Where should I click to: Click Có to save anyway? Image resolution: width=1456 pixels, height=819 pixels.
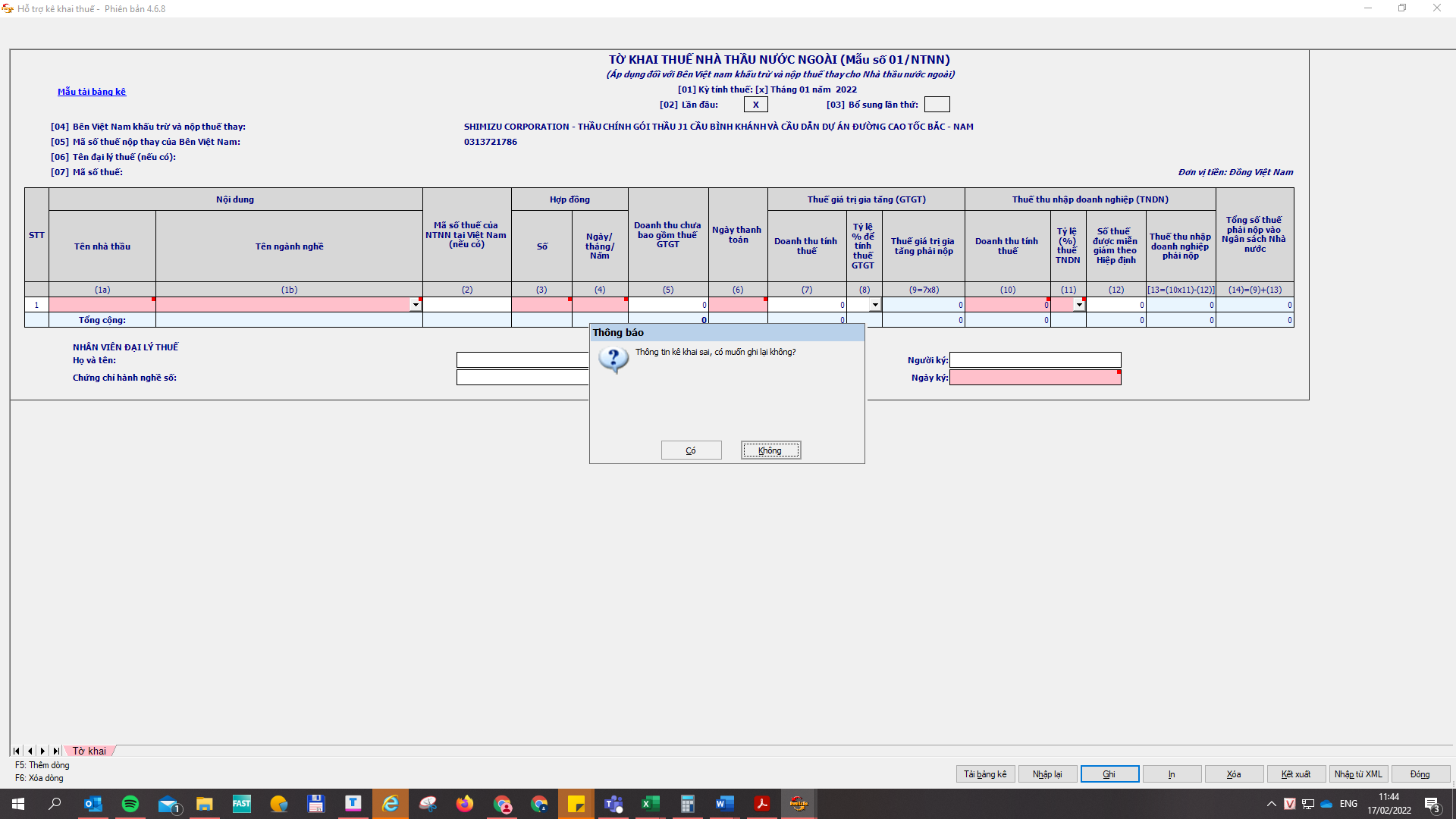(x=691, y=450)
